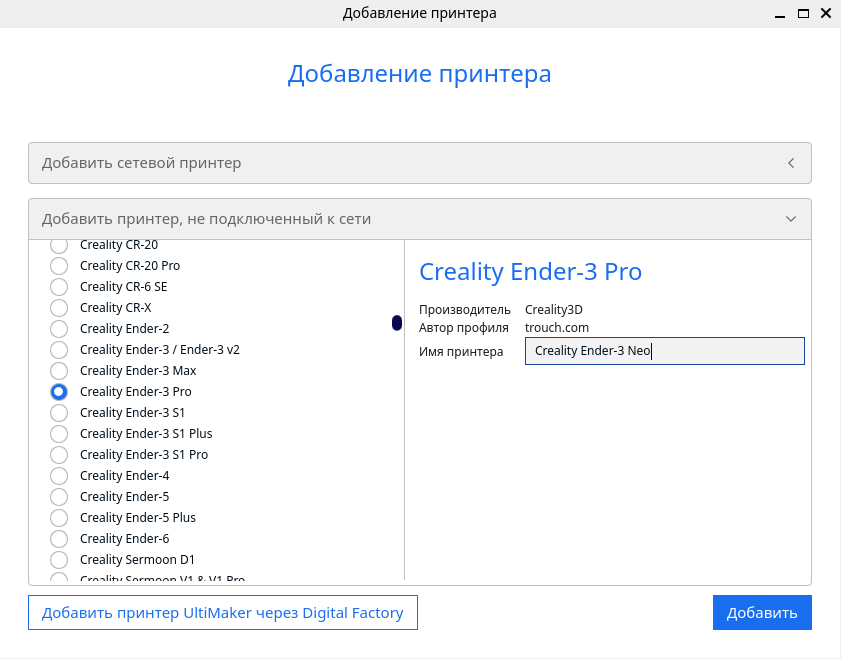Collapse the non-networked printer section chevron

coord(791,219)
